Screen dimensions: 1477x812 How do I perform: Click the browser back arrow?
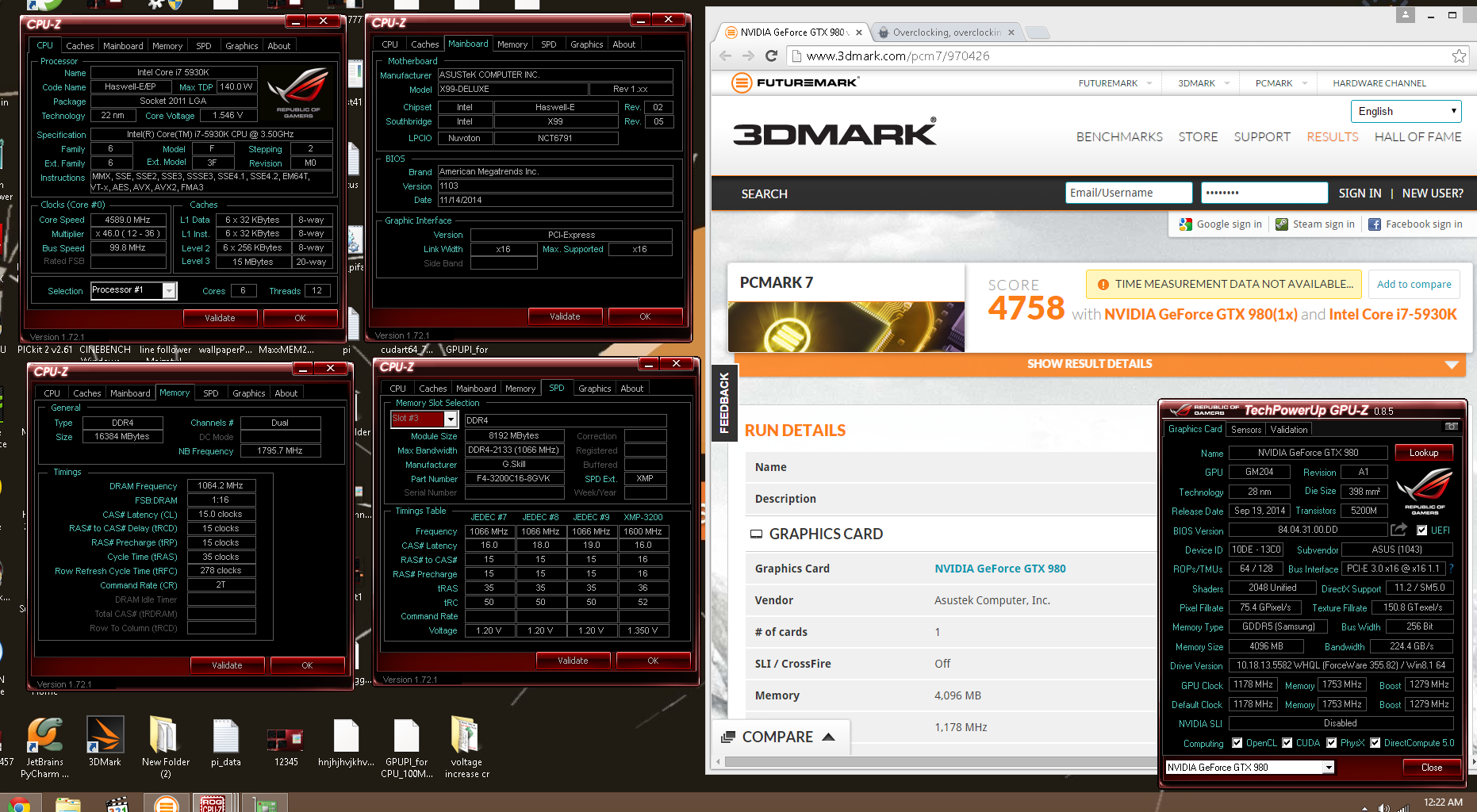[x=725, y=56]
